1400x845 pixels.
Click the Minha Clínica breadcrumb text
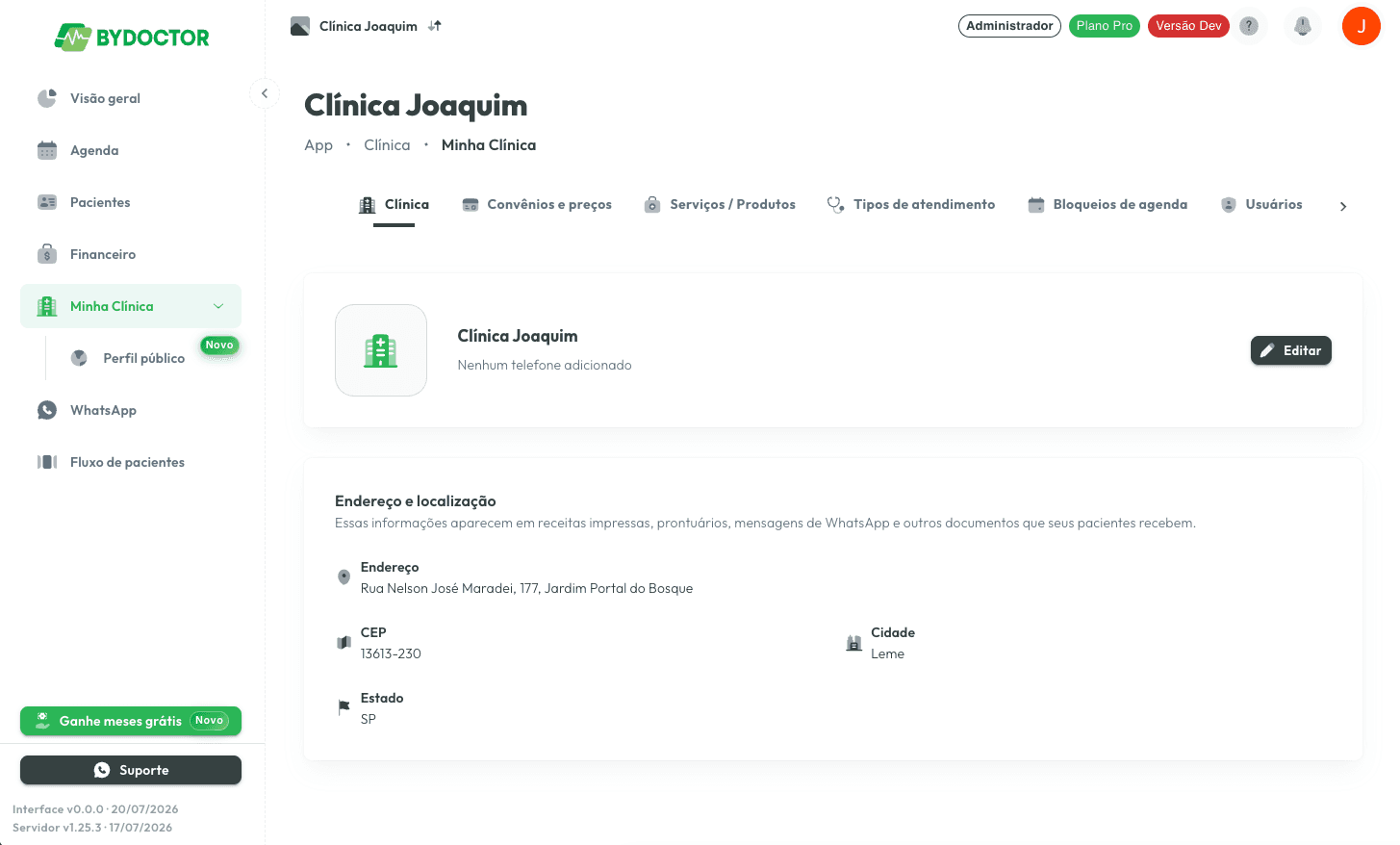(x=489, y=145)
